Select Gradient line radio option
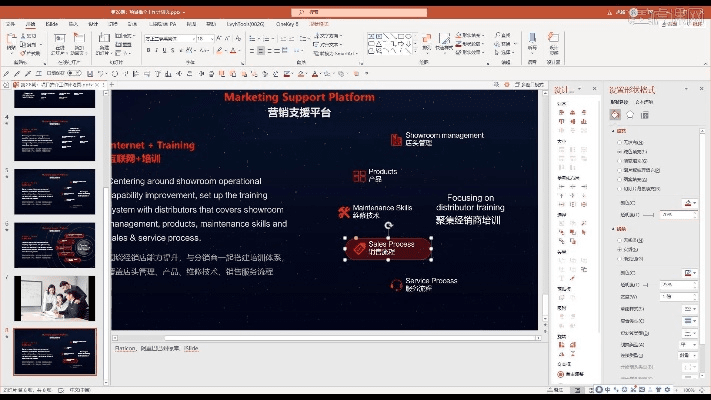 (619, 259)
